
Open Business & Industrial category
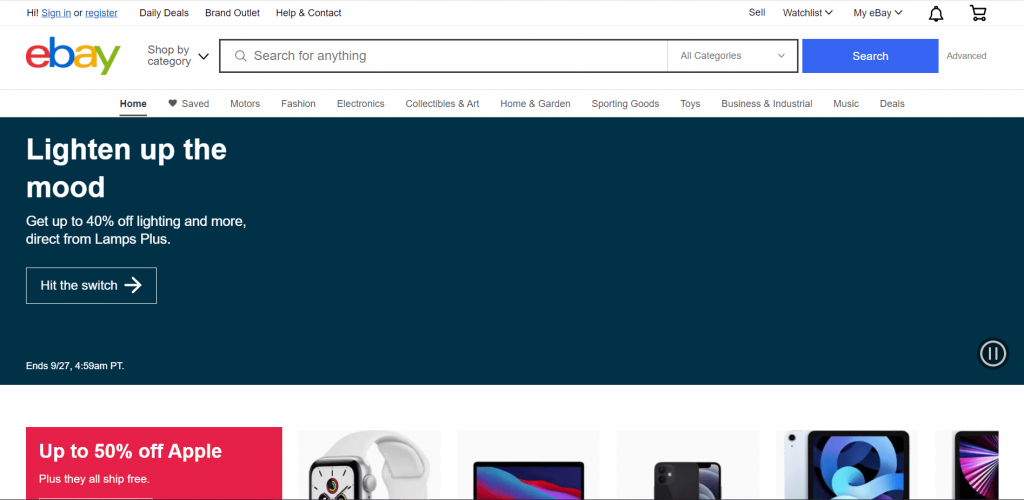click(767, 103)
